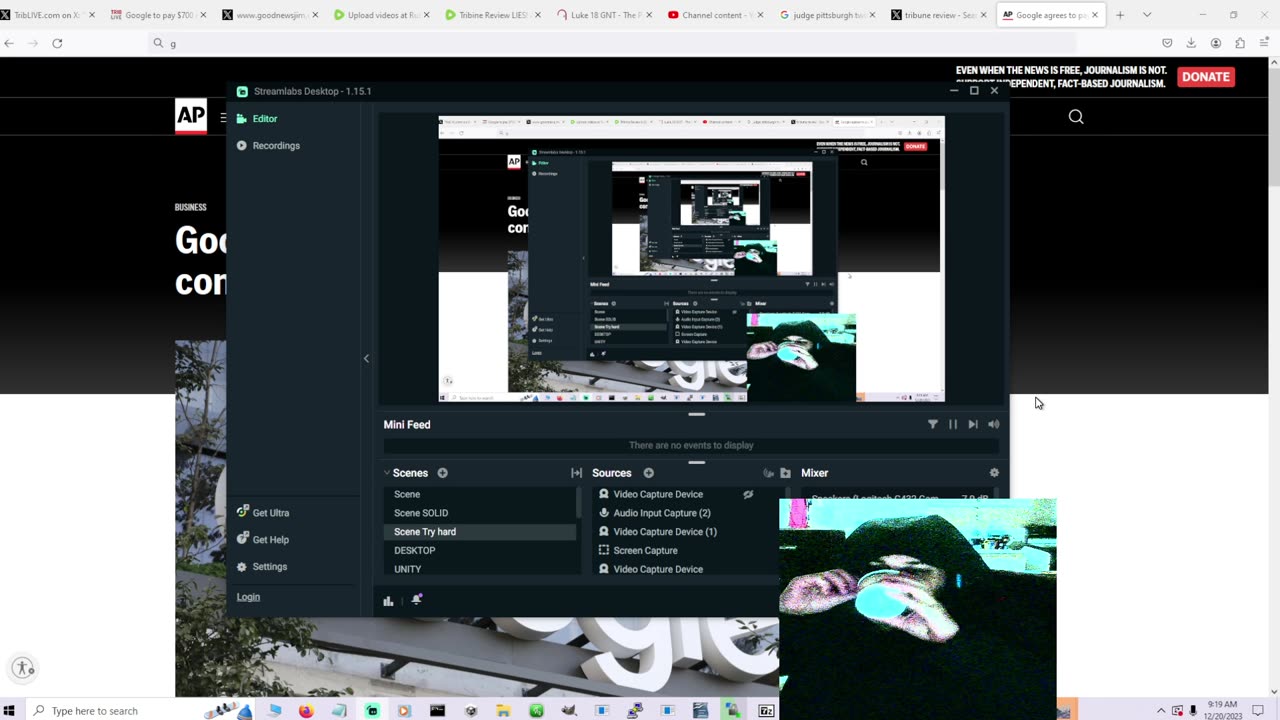Image resolution: width=1280 pixels, height=720 pixels.
Task: Show hidden system tray icons
Action: 1161,711
